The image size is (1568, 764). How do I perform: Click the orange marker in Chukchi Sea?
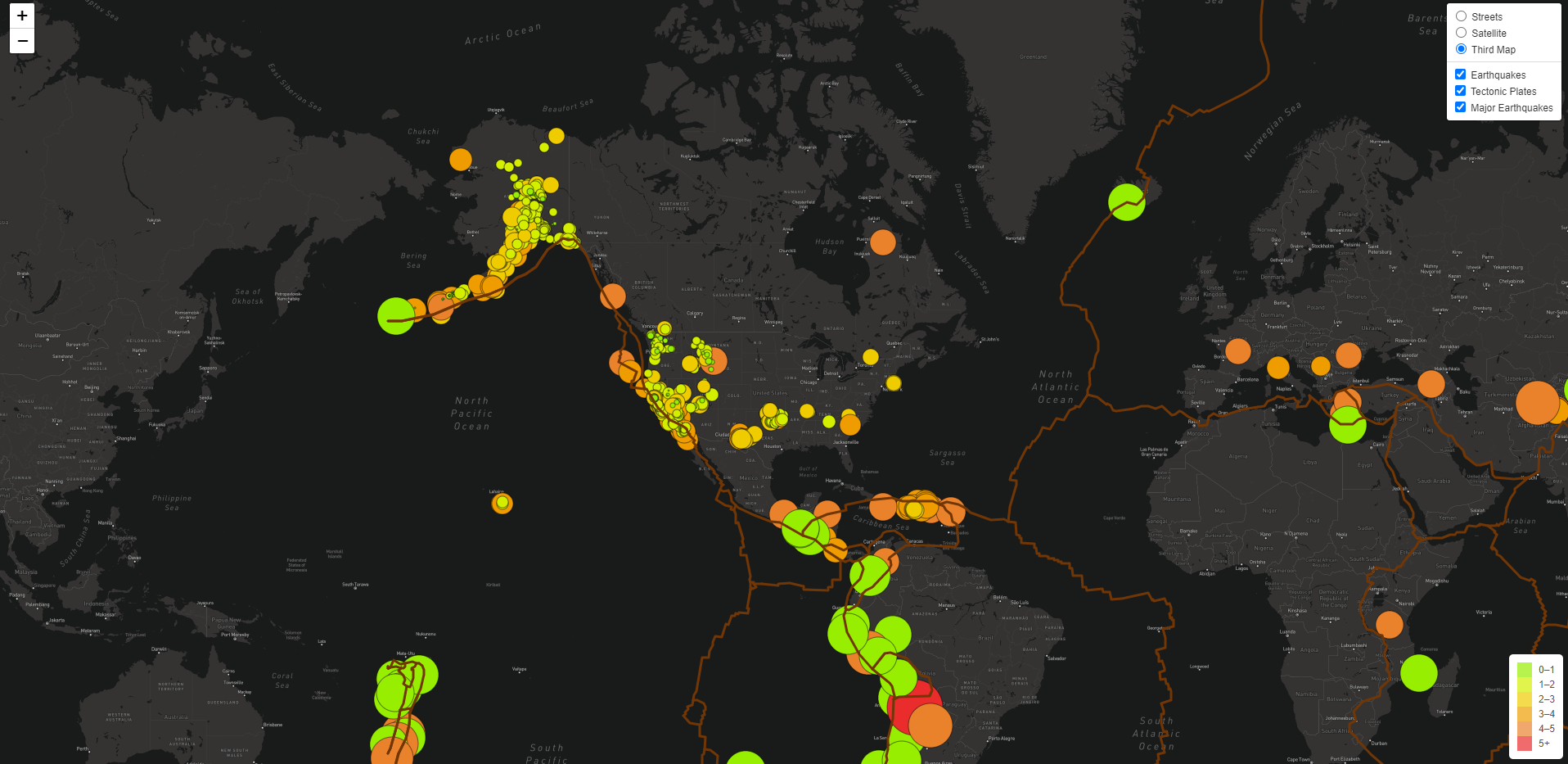[x=461, y=159]
